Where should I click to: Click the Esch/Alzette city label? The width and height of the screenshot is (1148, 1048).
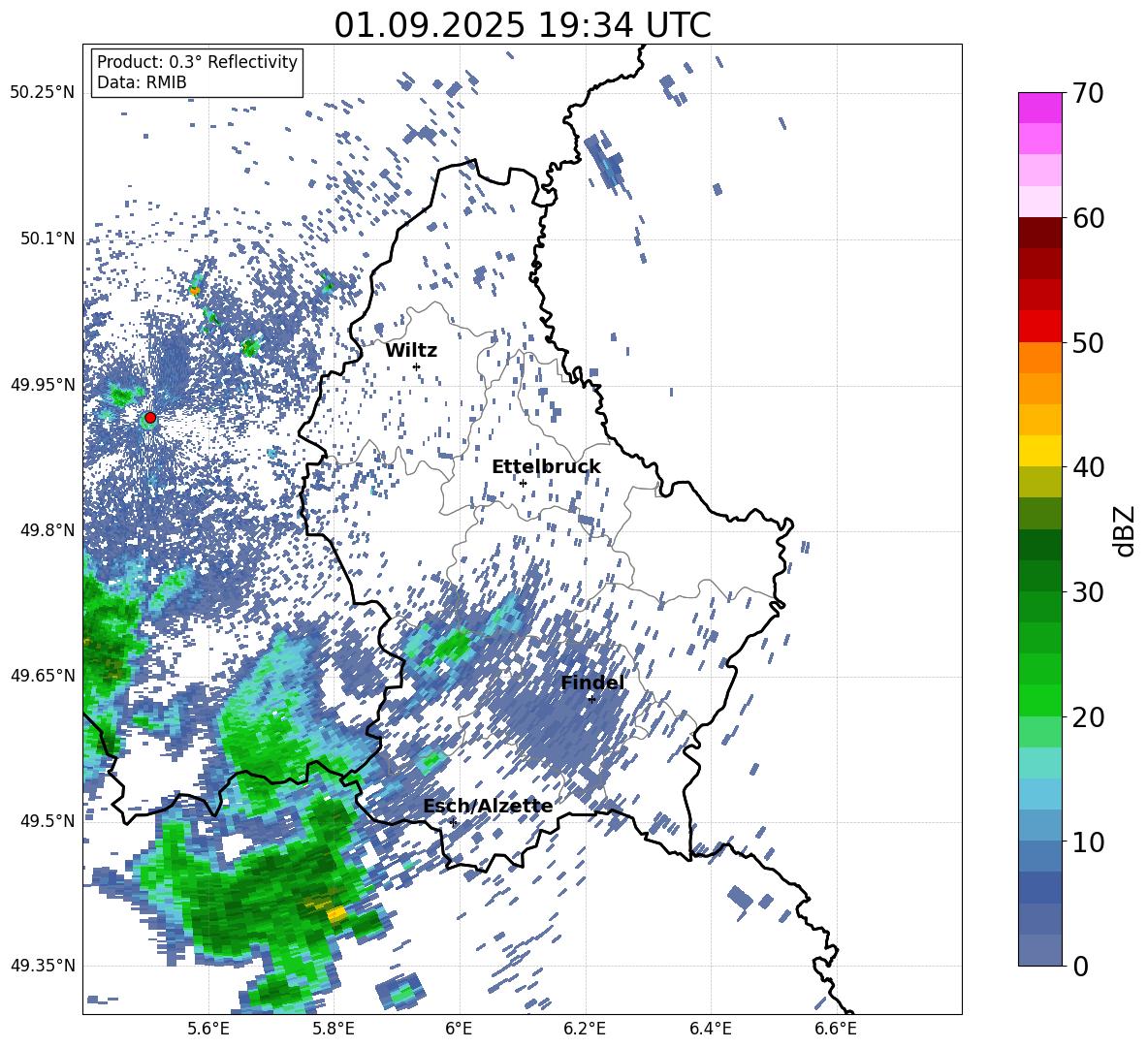point(488,807)
